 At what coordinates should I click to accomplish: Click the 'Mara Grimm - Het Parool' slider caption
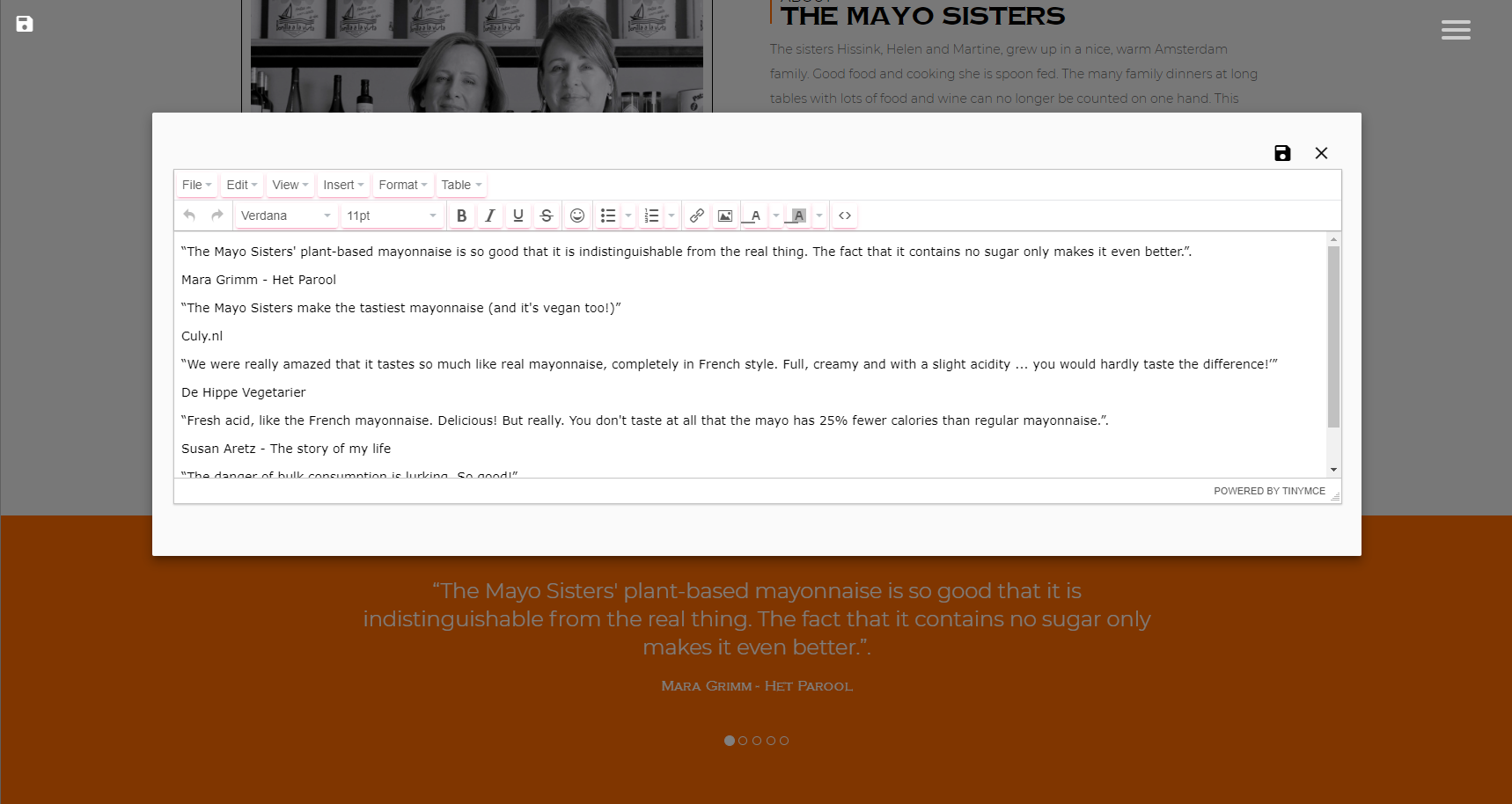click(757, 686)
